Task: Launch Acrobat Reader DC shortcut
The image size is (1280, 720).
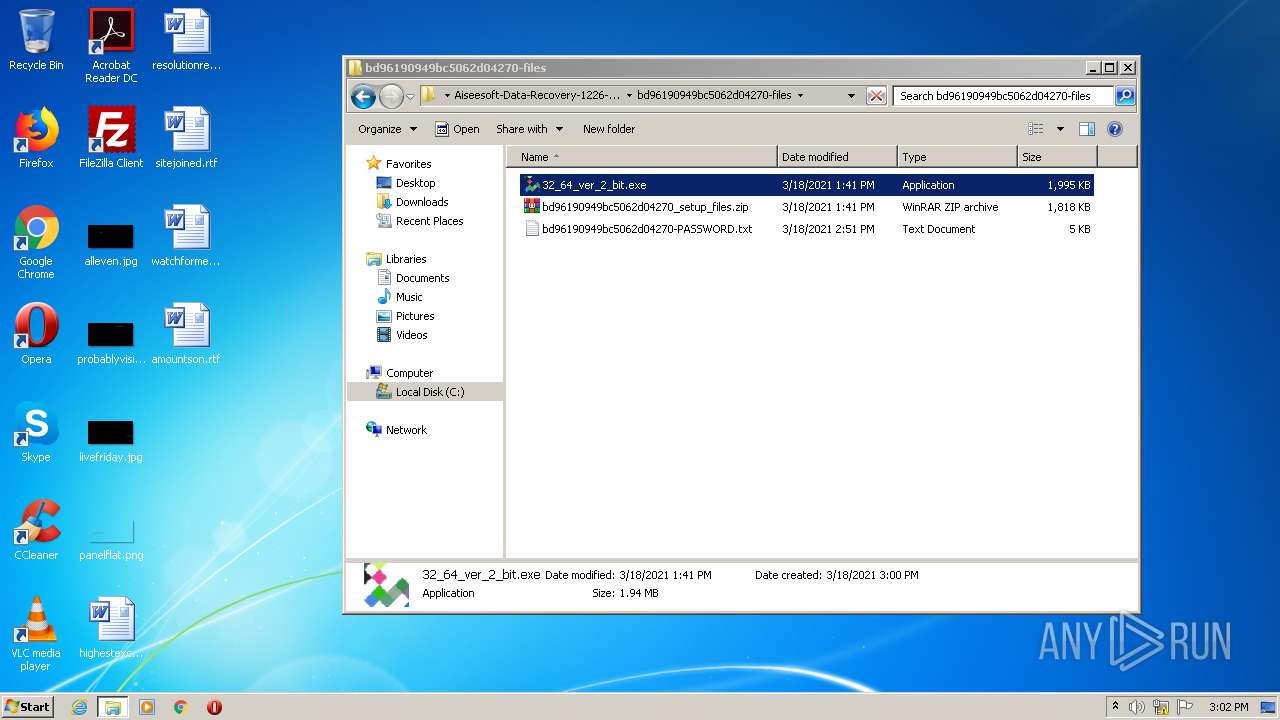Action: [x=111, y=46]
